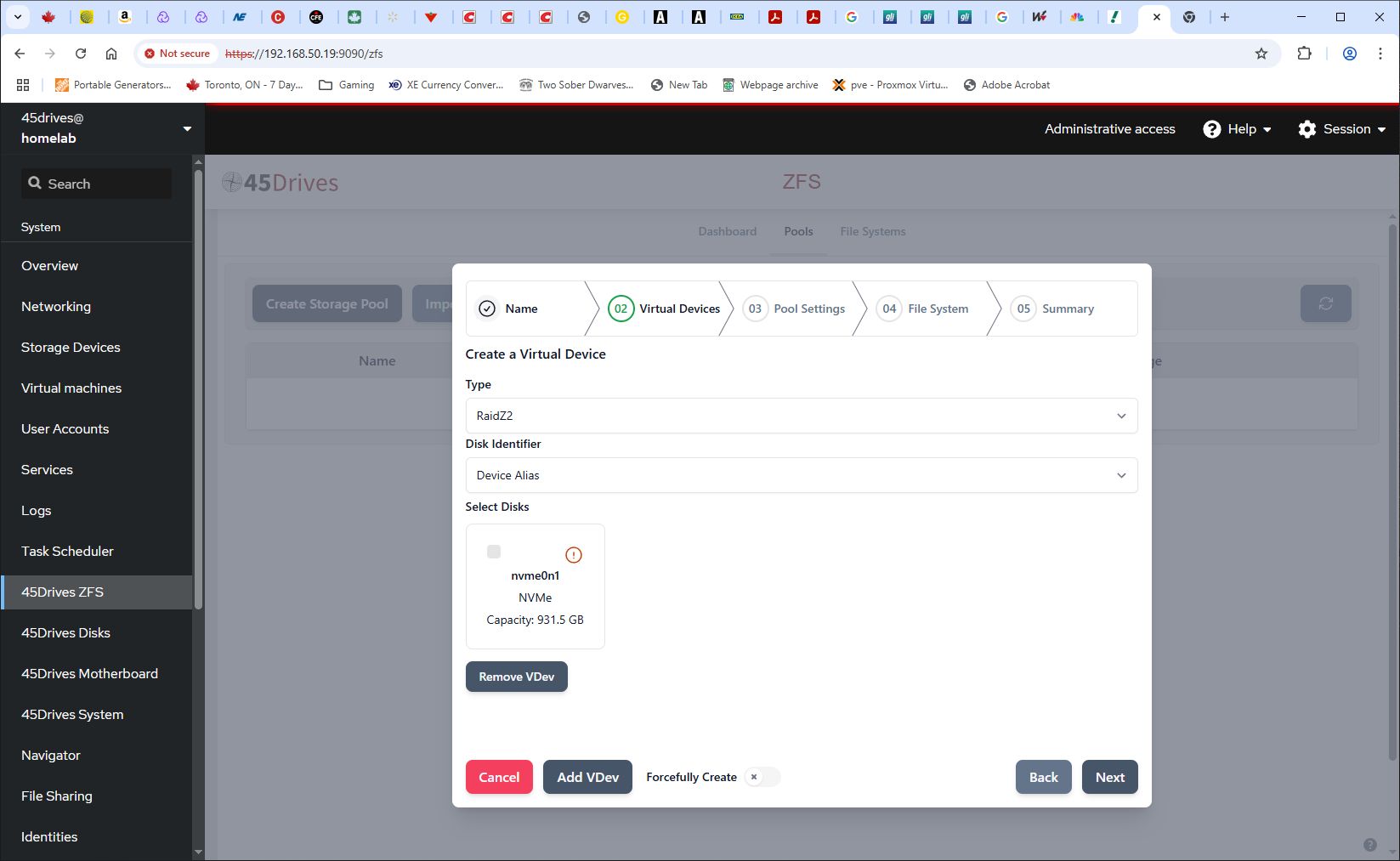This screenshot has width=1400, height=861.
Task: Click the bookmark star icon in address bar
Action: point(1261,54)
